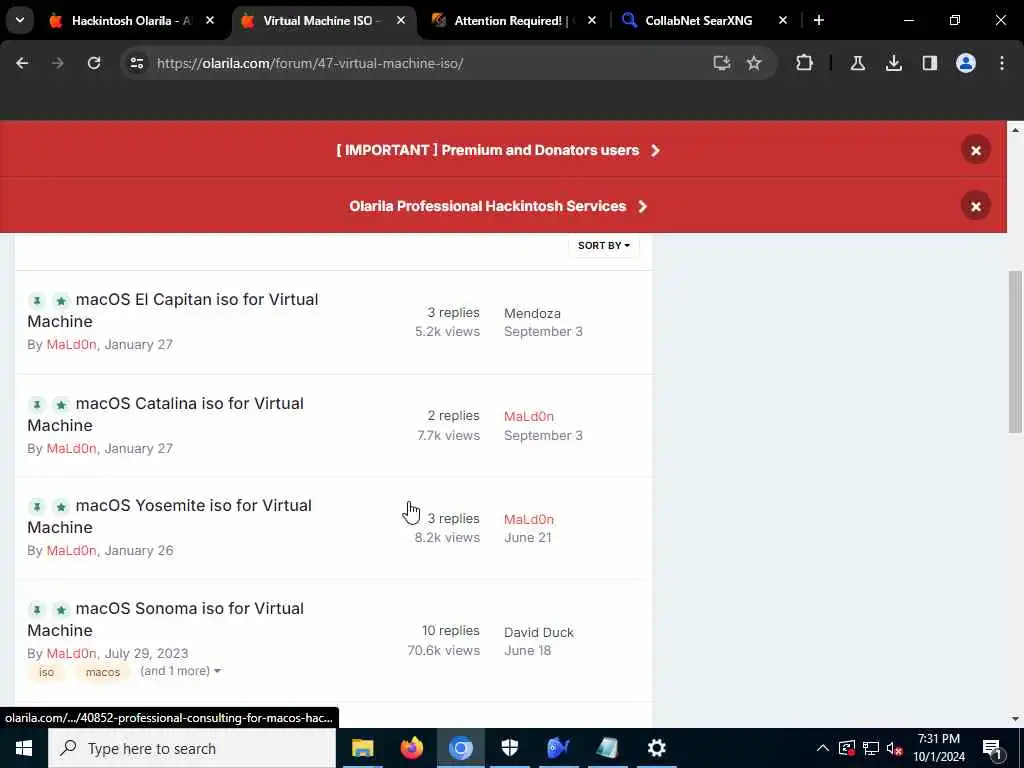The image size is (1024, 768).
Task: Show hidden system tray icons
Action: pyautogui.click(x=823, y=748)
